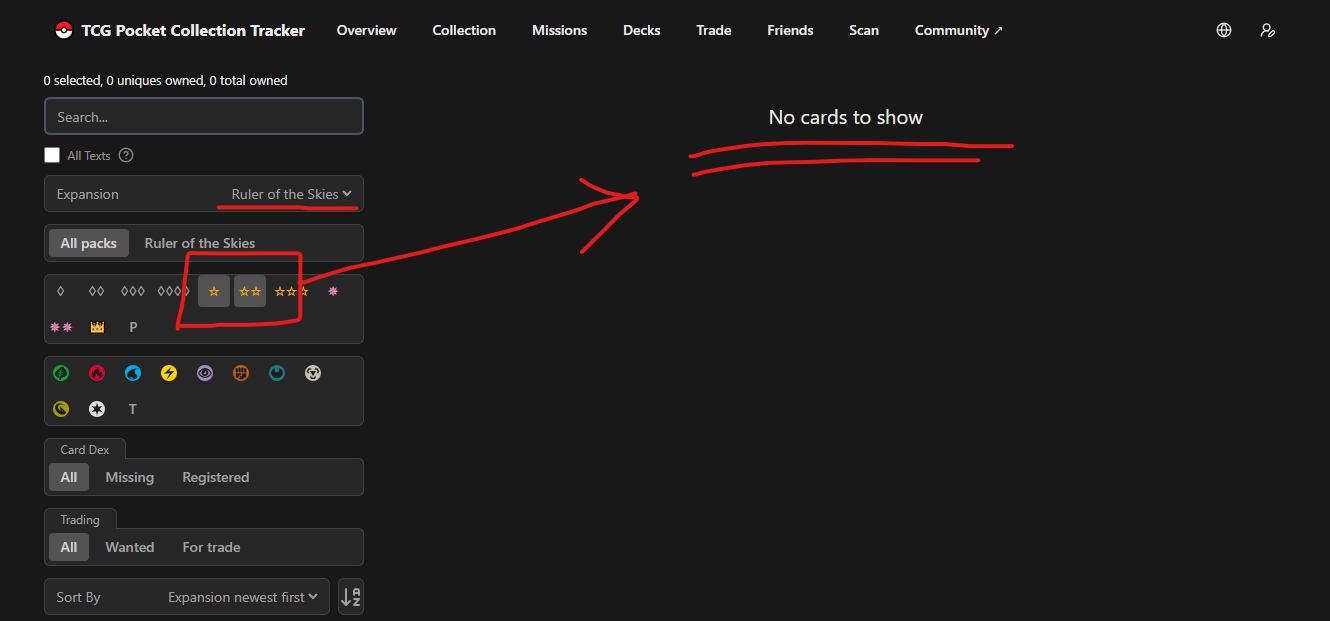Filter by Fighting type icon
This screenshot has width=1330, height=621.
[241, 373]
